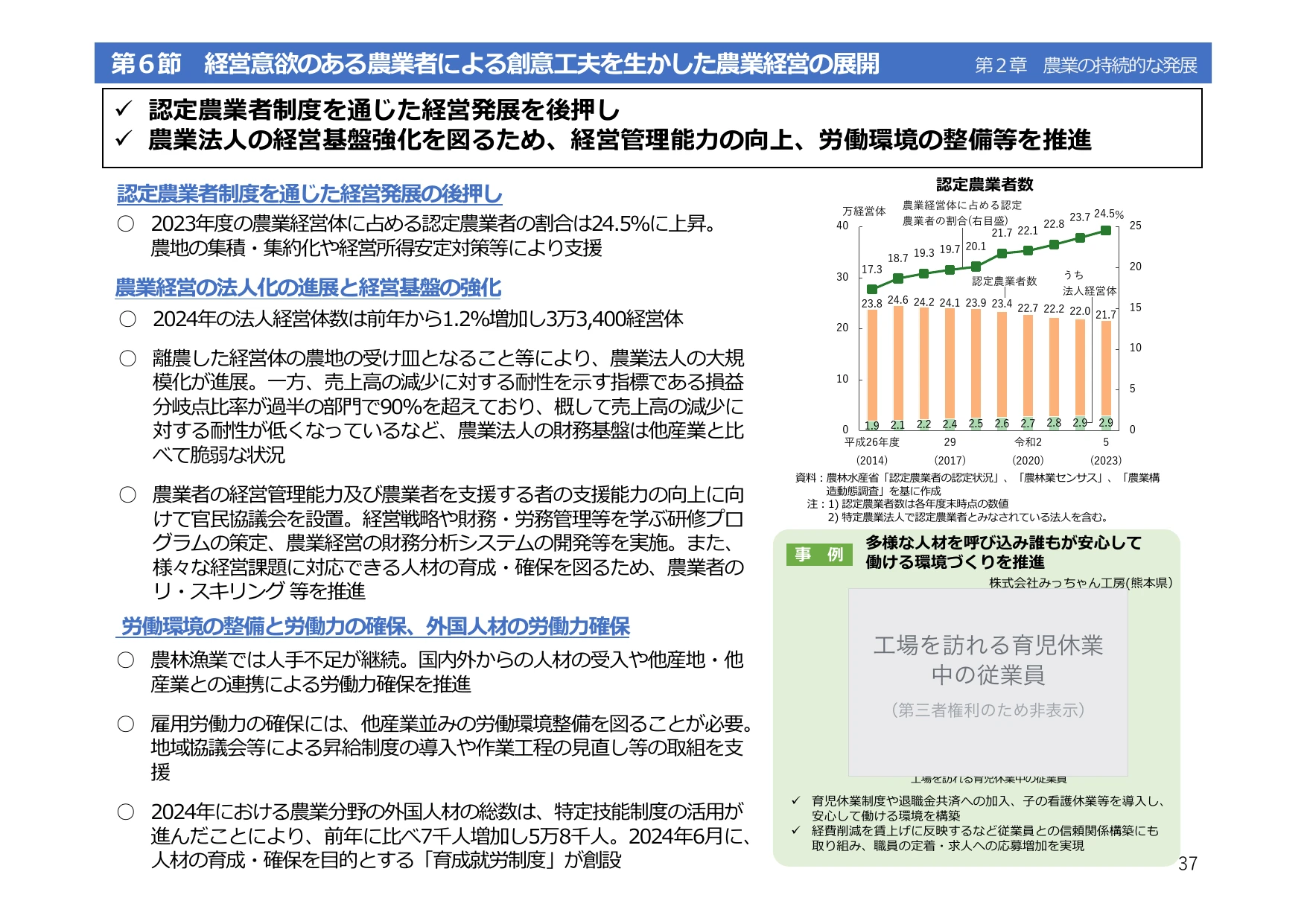Click the 17.3 data label on the line
The height and width of the screenshot is (924, 1307).
click(x=871, y=269)
